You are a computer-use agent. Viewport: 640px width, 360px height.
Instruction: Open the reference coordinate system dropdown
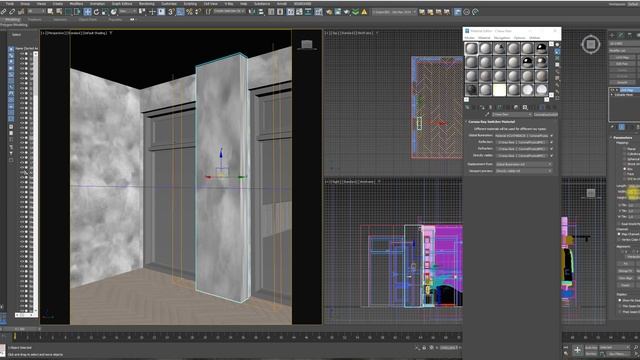coord(128,12)
